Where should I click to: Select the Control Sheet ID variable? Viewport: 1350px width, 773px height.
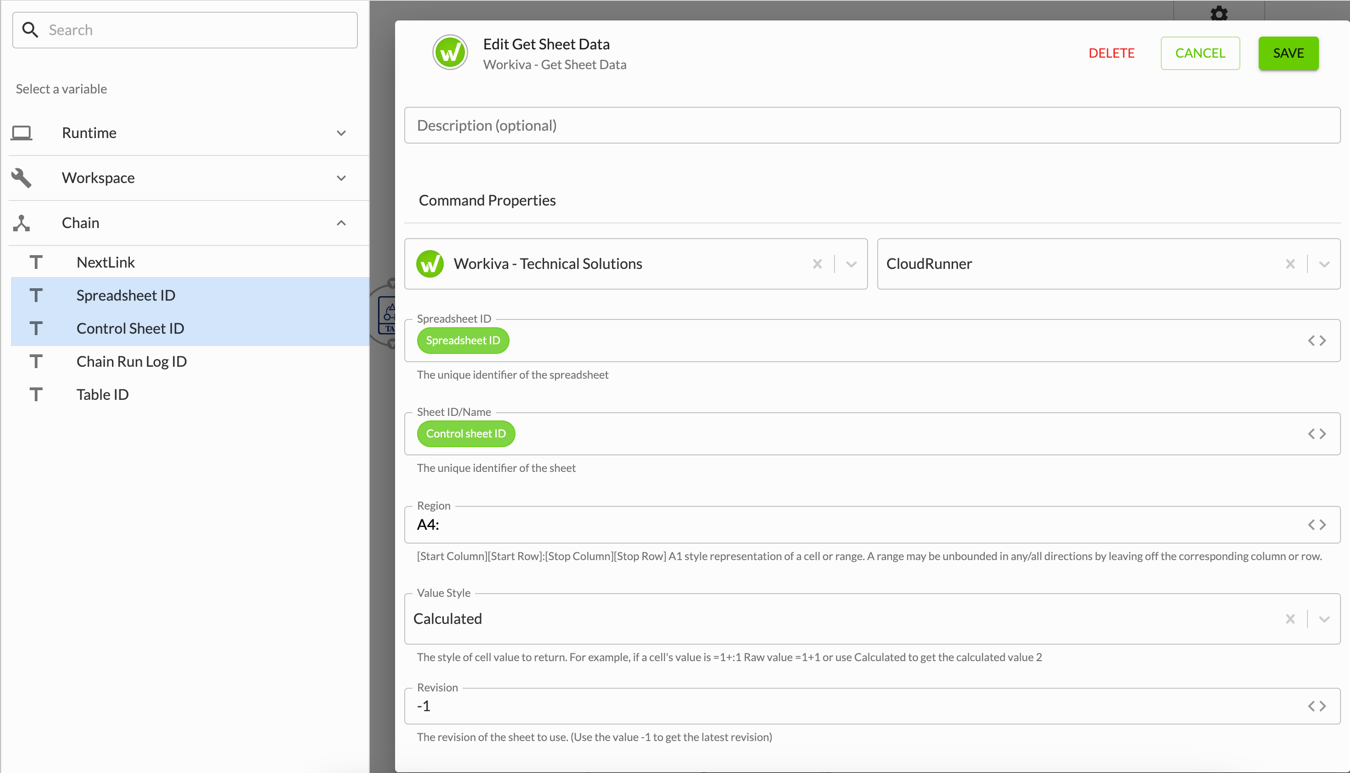point(189,328)
